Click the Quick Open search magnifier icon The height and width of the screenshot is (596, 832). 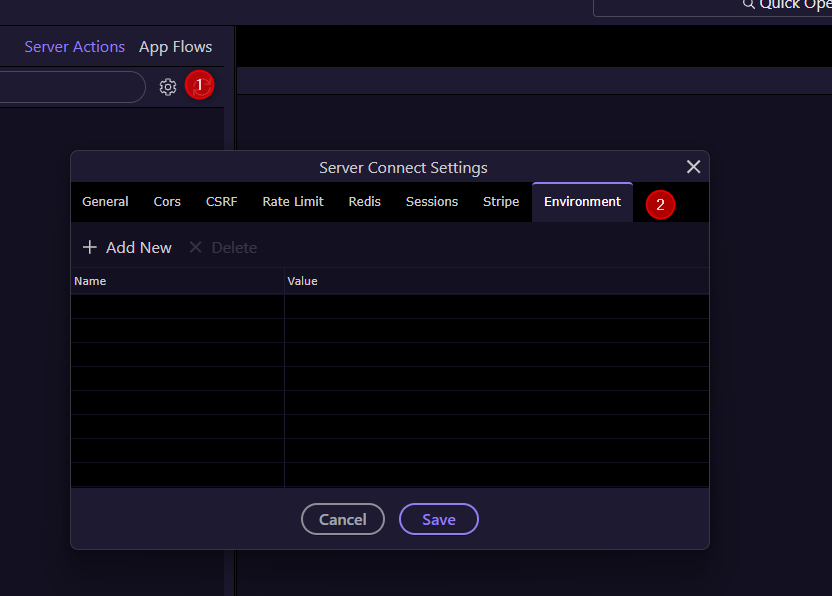(x=748, y=4)
